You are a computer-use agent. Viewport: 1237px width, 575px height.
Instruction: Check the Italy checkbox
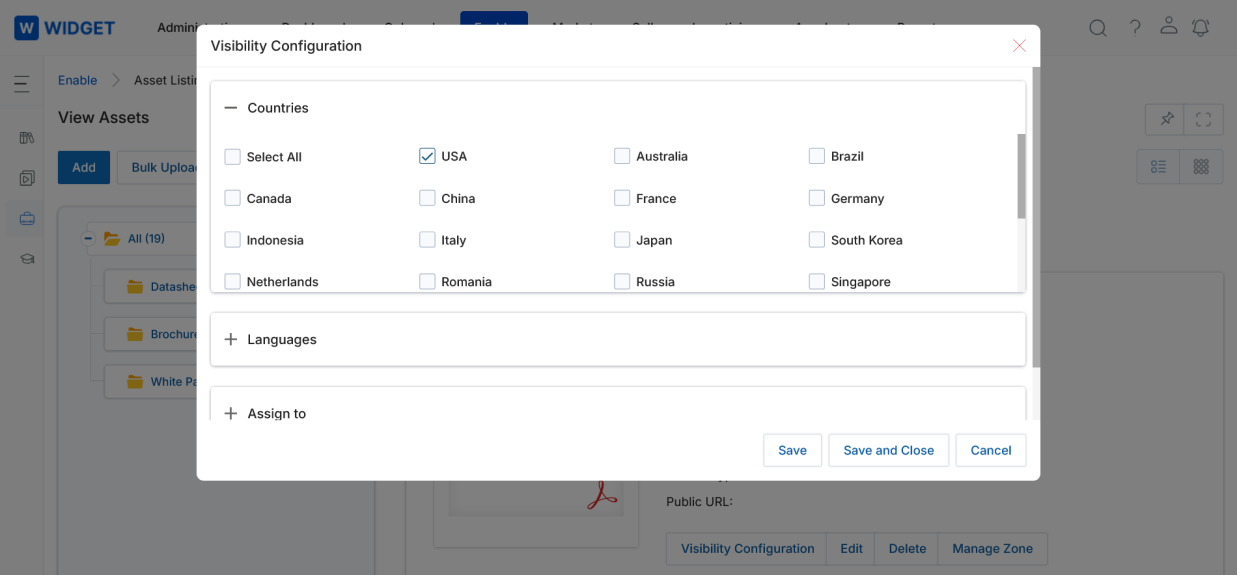tap(428, 240)
